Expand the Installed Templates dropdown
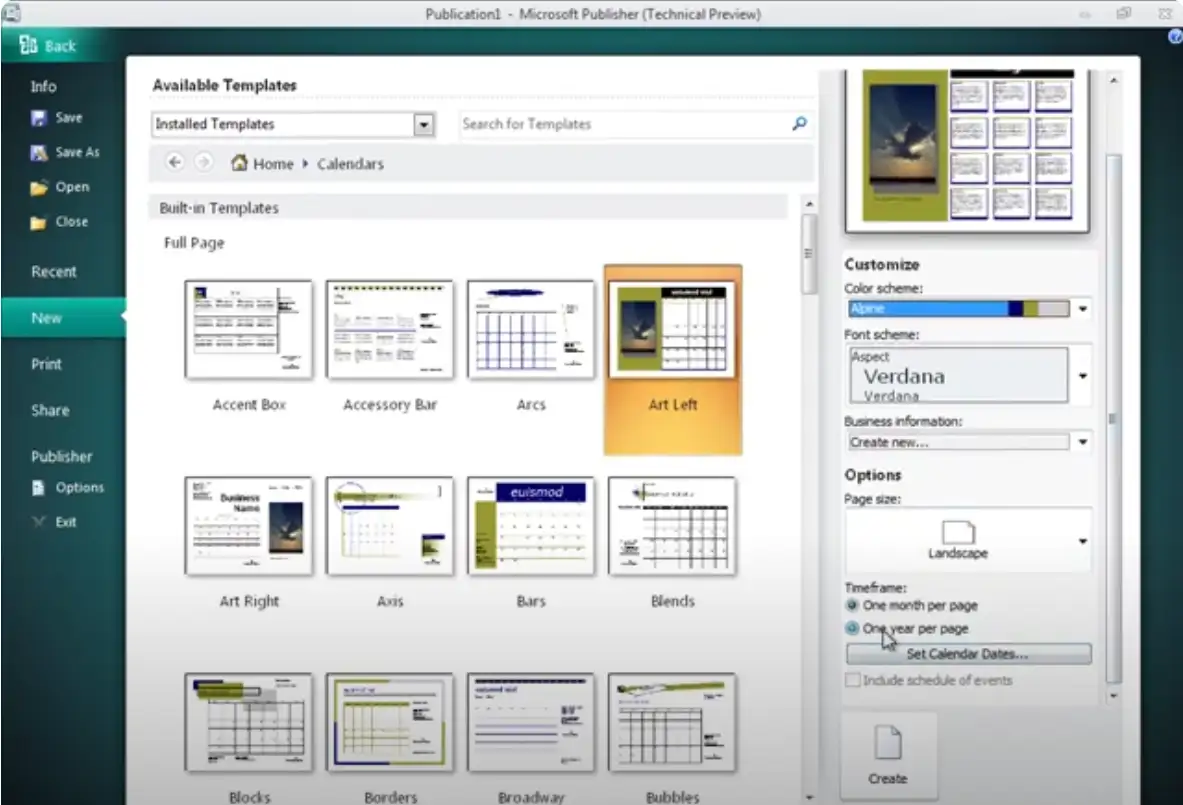This screenshot has width=1183, height=805. 424,124
